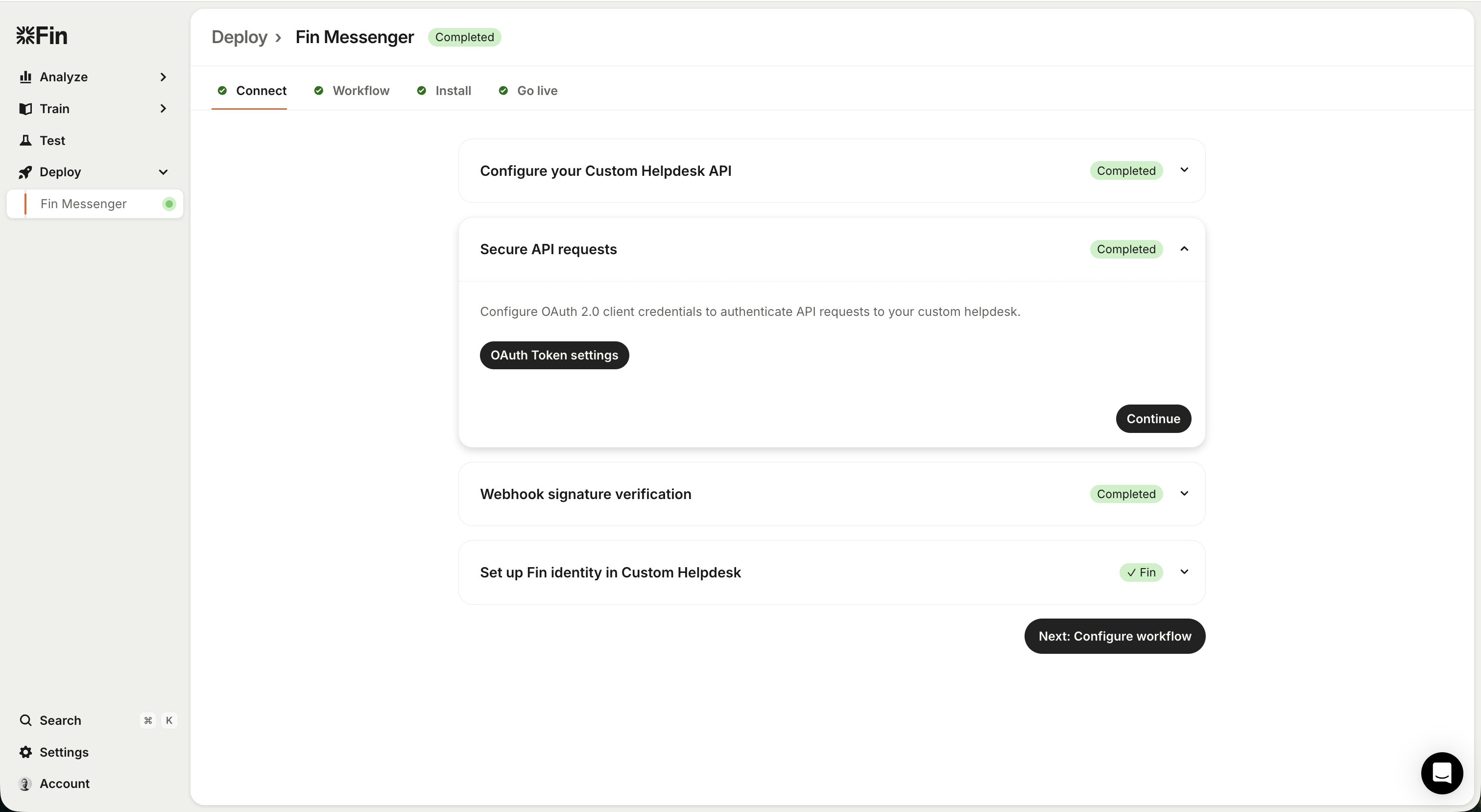Click the Search magnifier icon
The image size is (1481, 812).
point(25,720)
